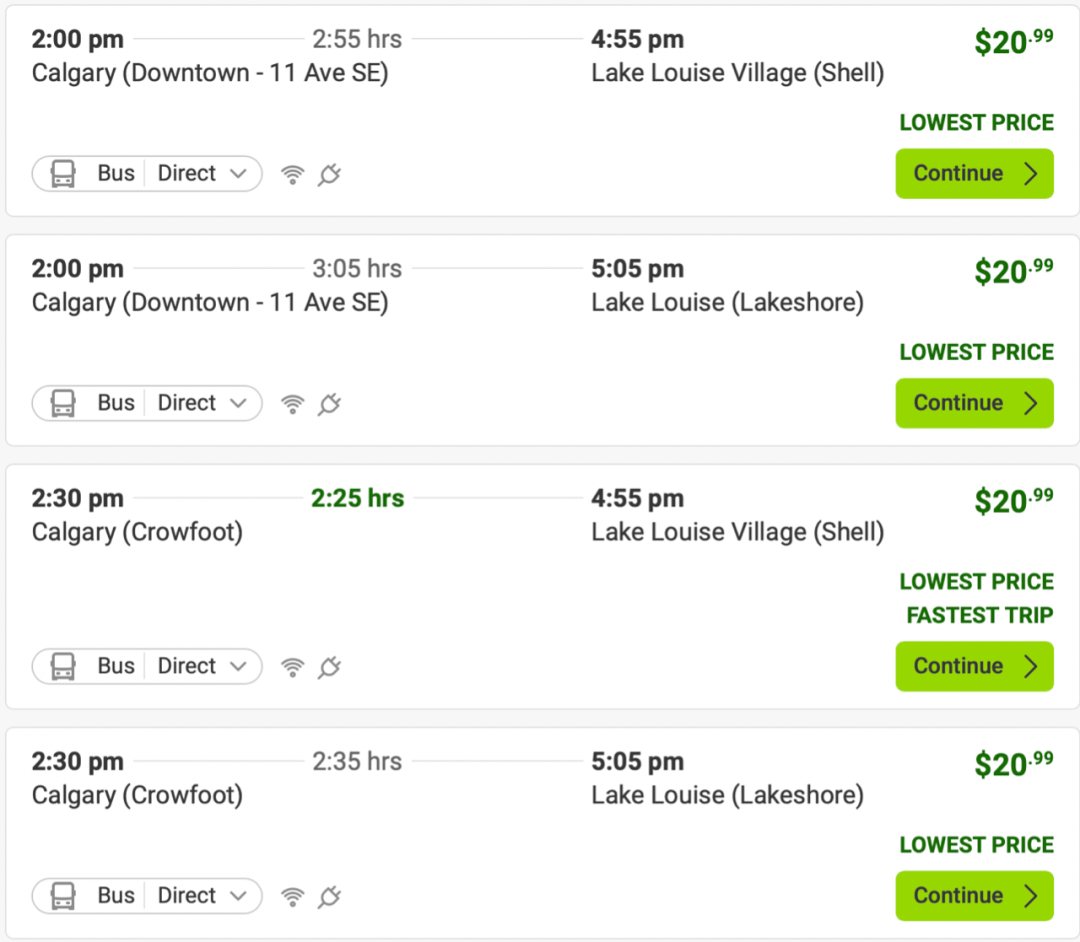
Task: Click power outlet icon on 2:25 hrs trip
Action: tap(329, 667)
